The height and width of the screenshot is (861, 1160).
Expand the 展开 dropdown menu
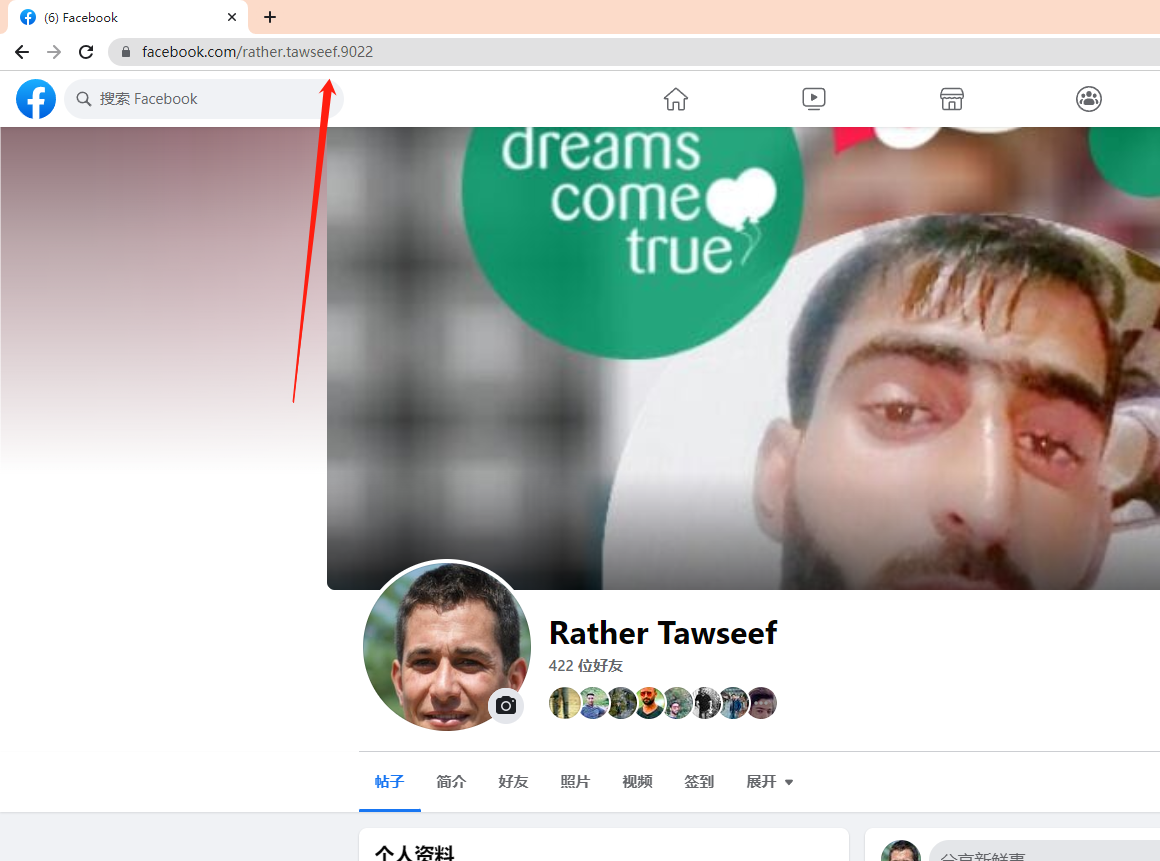coord(769,782)
